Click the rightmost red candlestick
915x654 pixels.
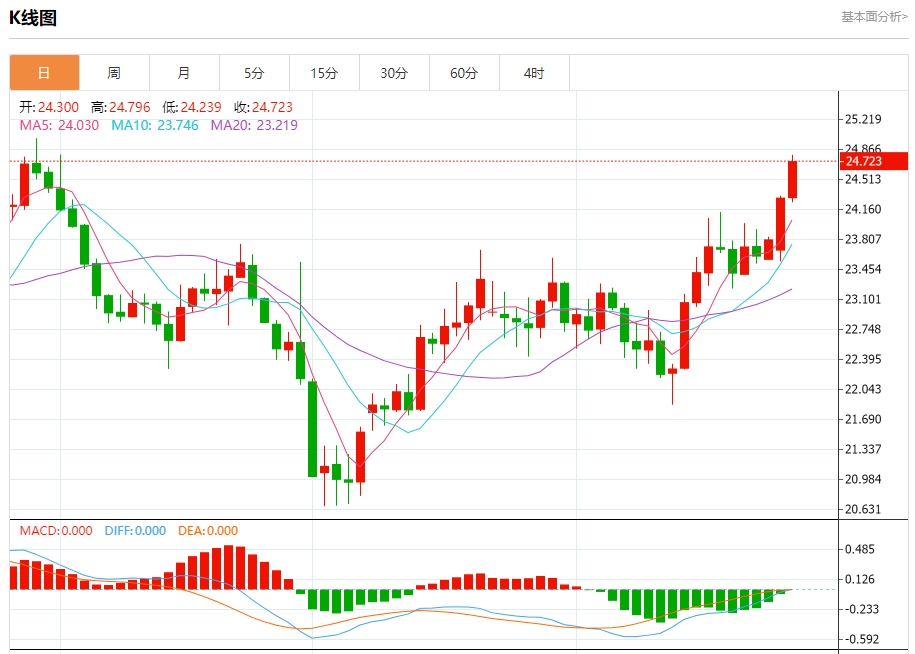[793, 180]
